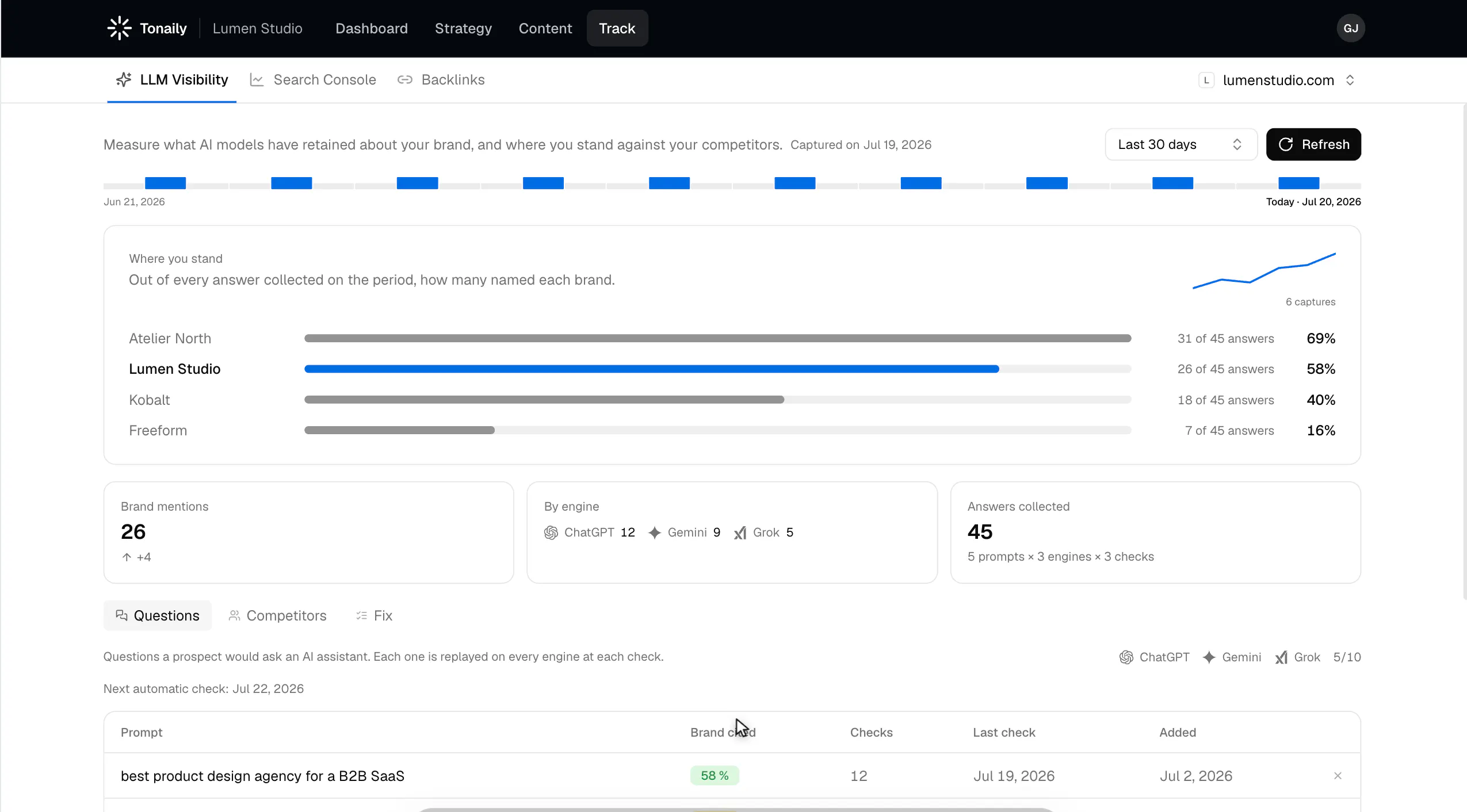The height and width of the screenshot is (812, 1467).
Task: Sort by the Prompt column header
Action: [142, 732]
